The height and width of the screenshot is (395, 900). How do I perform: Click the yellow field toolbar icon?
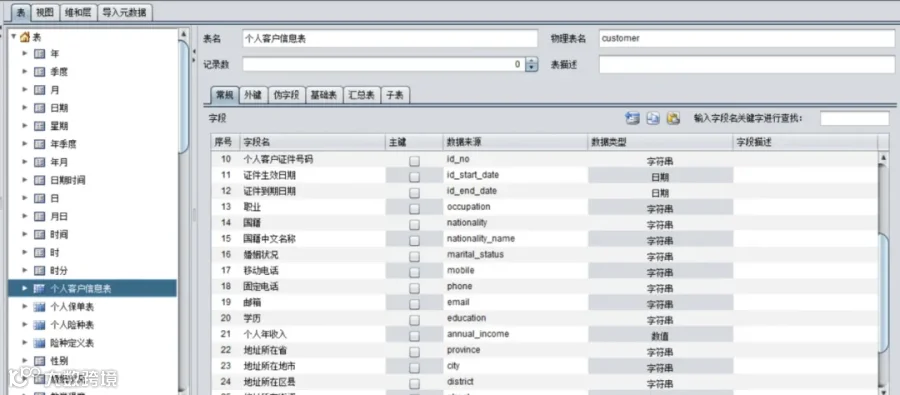673,118
